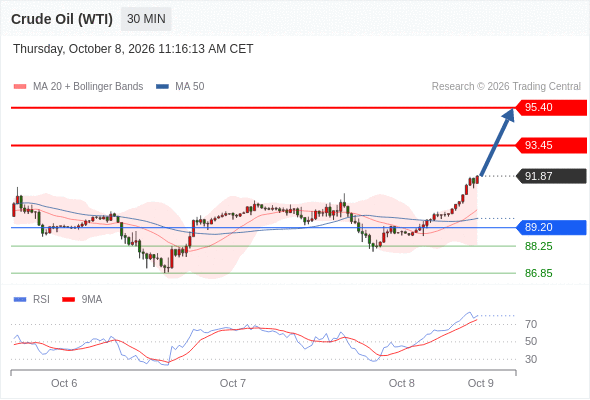Image resolution: width=590 pixels, height=400 pixels.
Task: Click the 30 MIN timeframe badge
Action: [146, 19]
